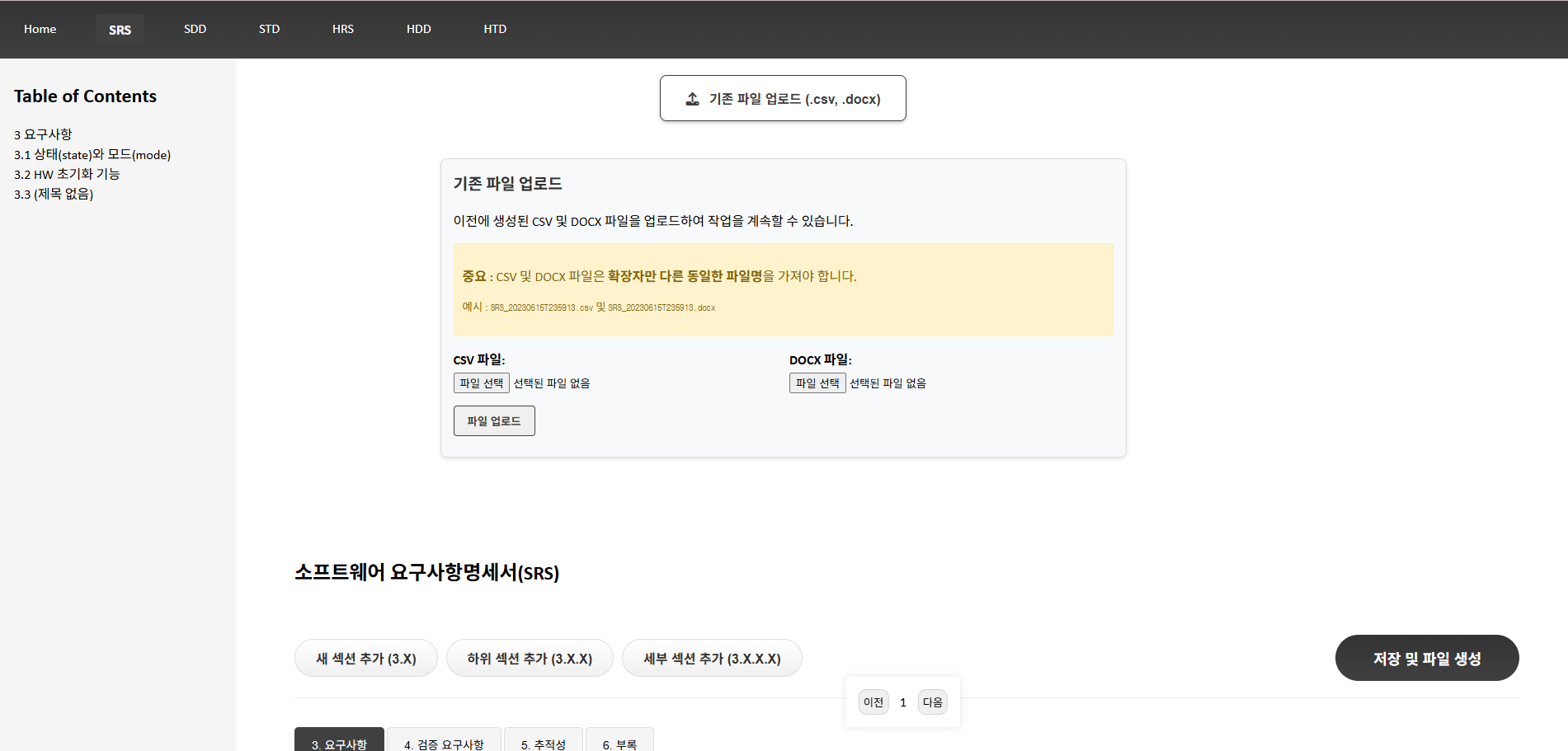This screenshot has height=751, width=1568.
Task: Click the upload icon on 기존 파일 업로드 button
Action: click(x=691, y=98)
